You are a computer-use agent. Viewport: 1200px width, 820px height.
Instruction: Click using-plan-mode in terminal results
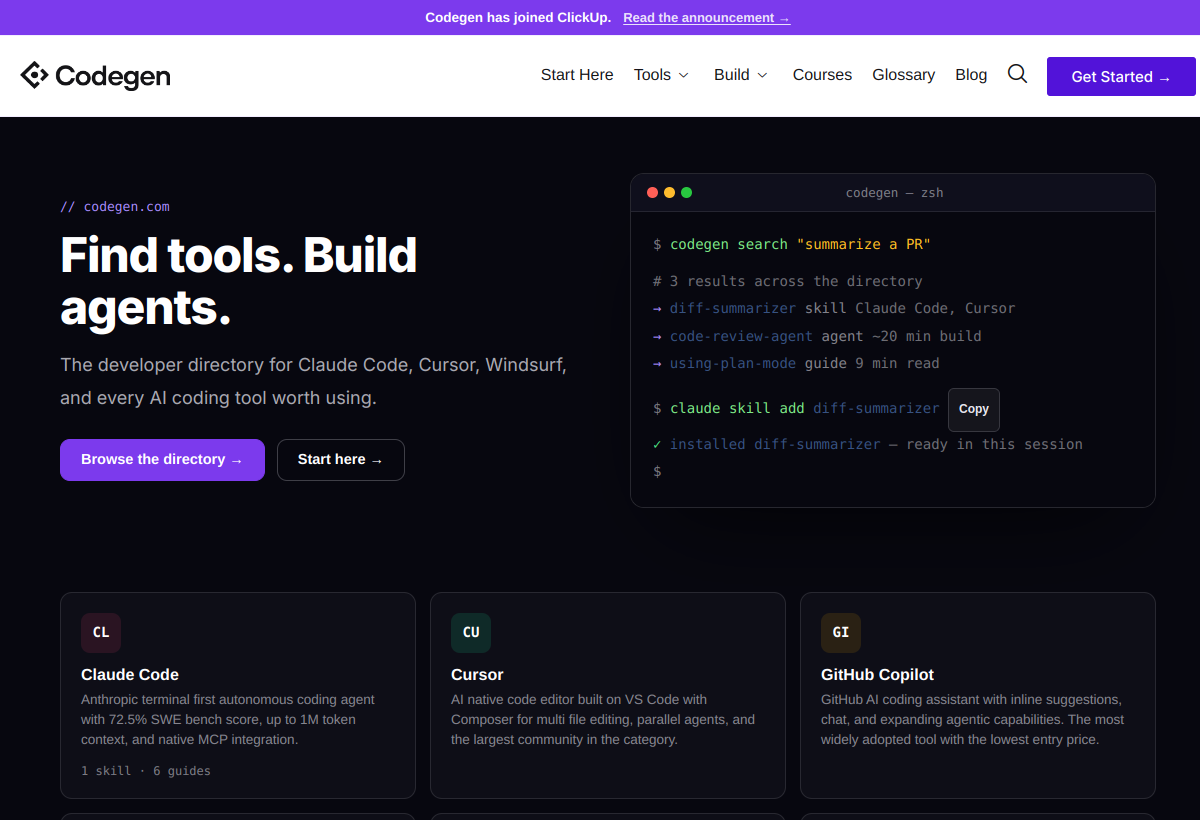pyautogui.click(x=733, y=363)
